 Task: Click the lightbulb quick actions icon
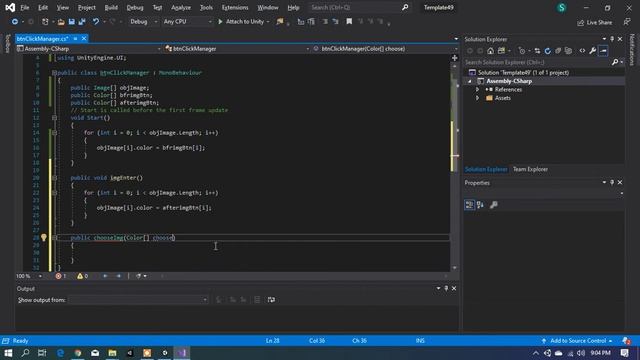[44, 238]
